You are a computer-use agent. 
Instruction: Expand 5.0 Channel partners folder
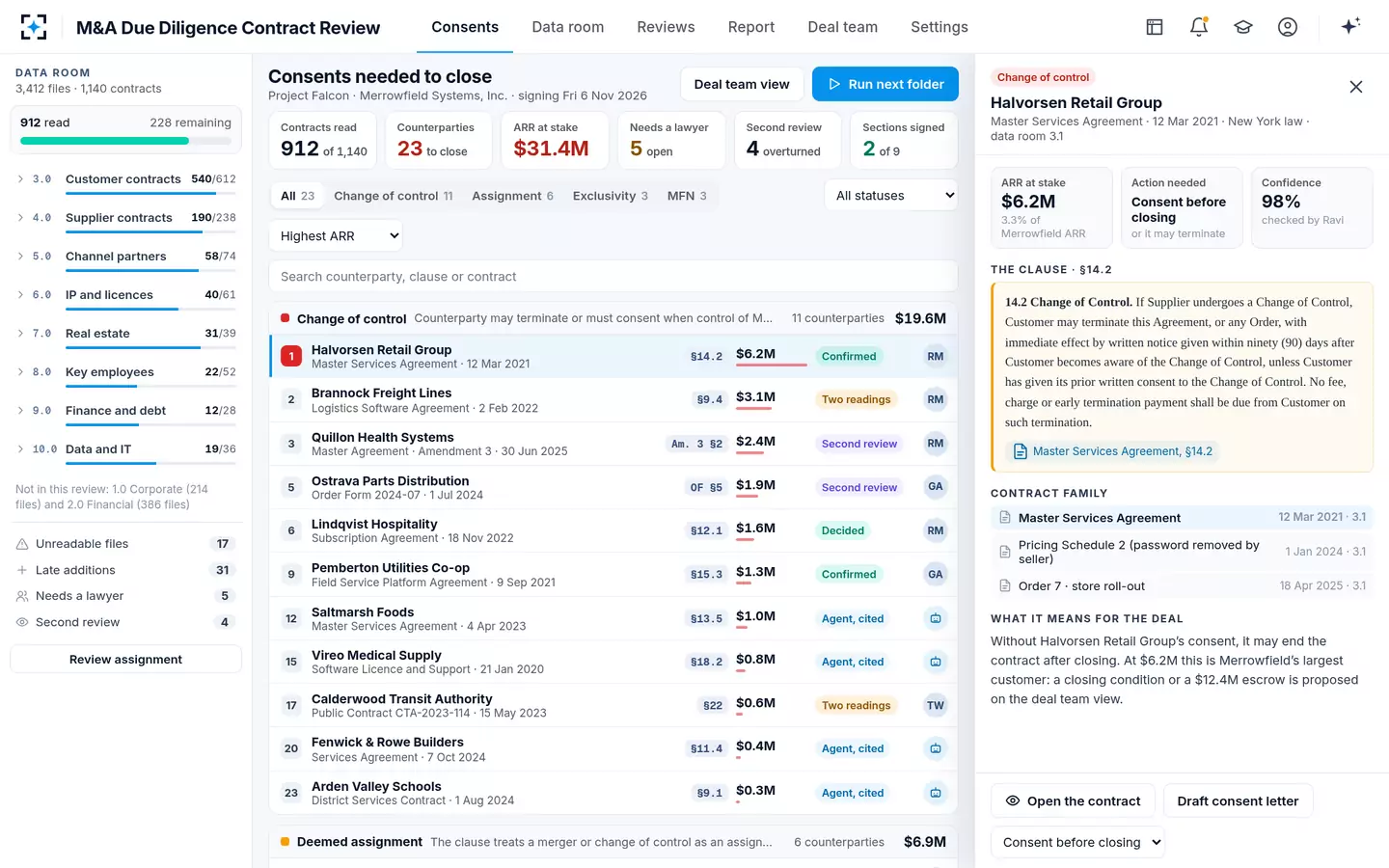click(21, 257)
